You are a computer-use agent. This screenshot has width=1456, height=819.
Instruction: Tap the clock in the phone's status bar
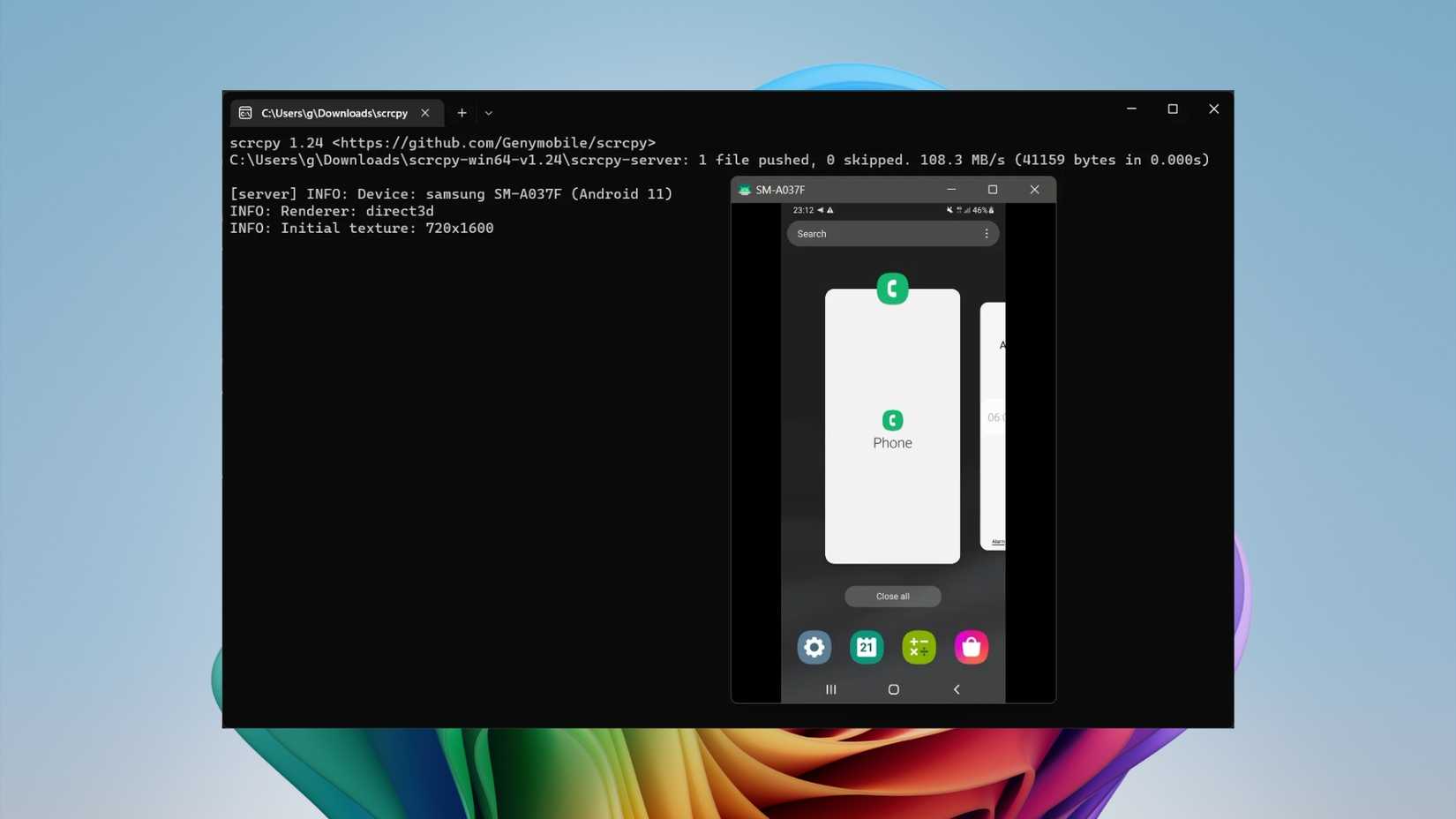click(x=801, y=210)
